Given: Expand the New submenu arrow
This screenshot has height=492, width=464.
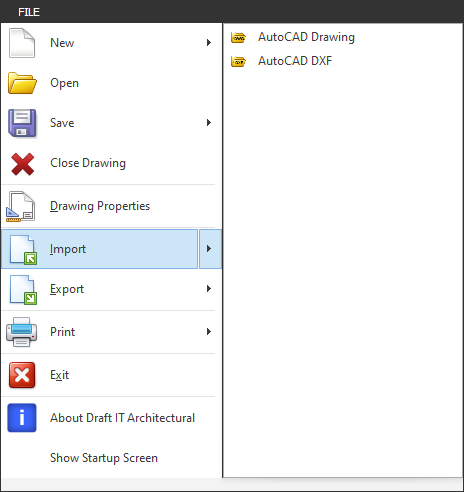Looking at the screenshot, I should [209, 43].
